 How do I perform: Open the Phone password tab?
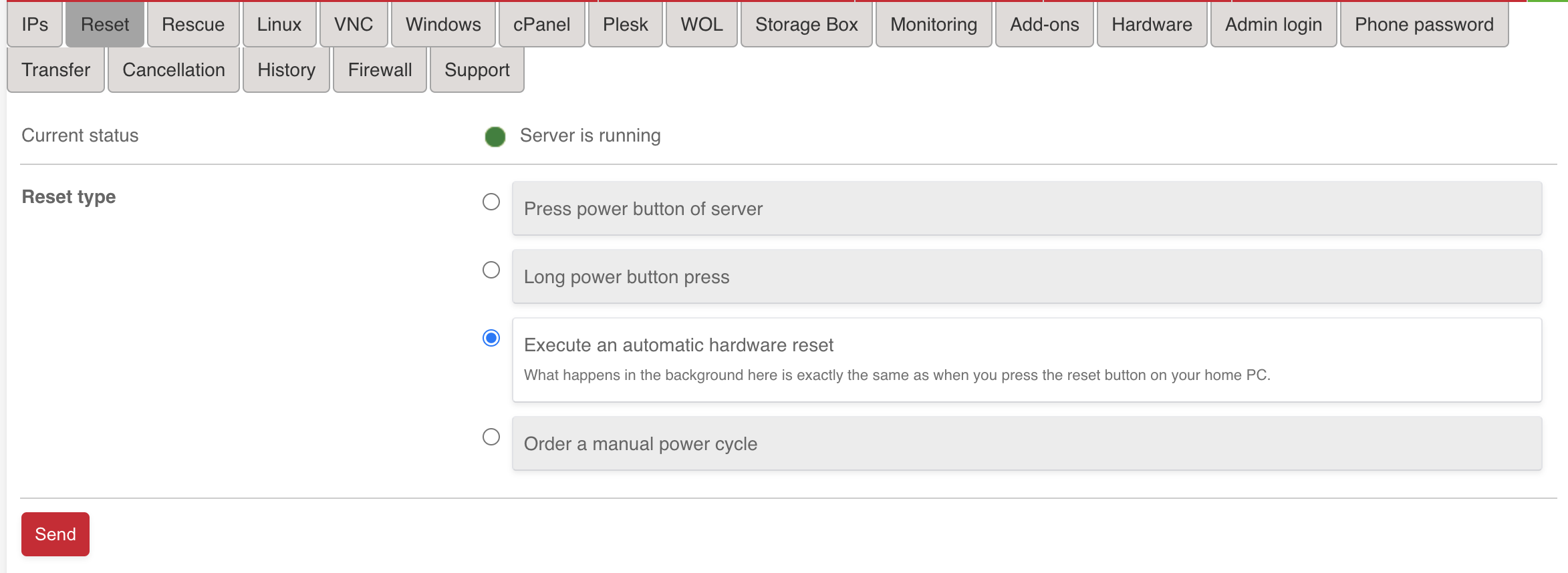point(1424,25)
